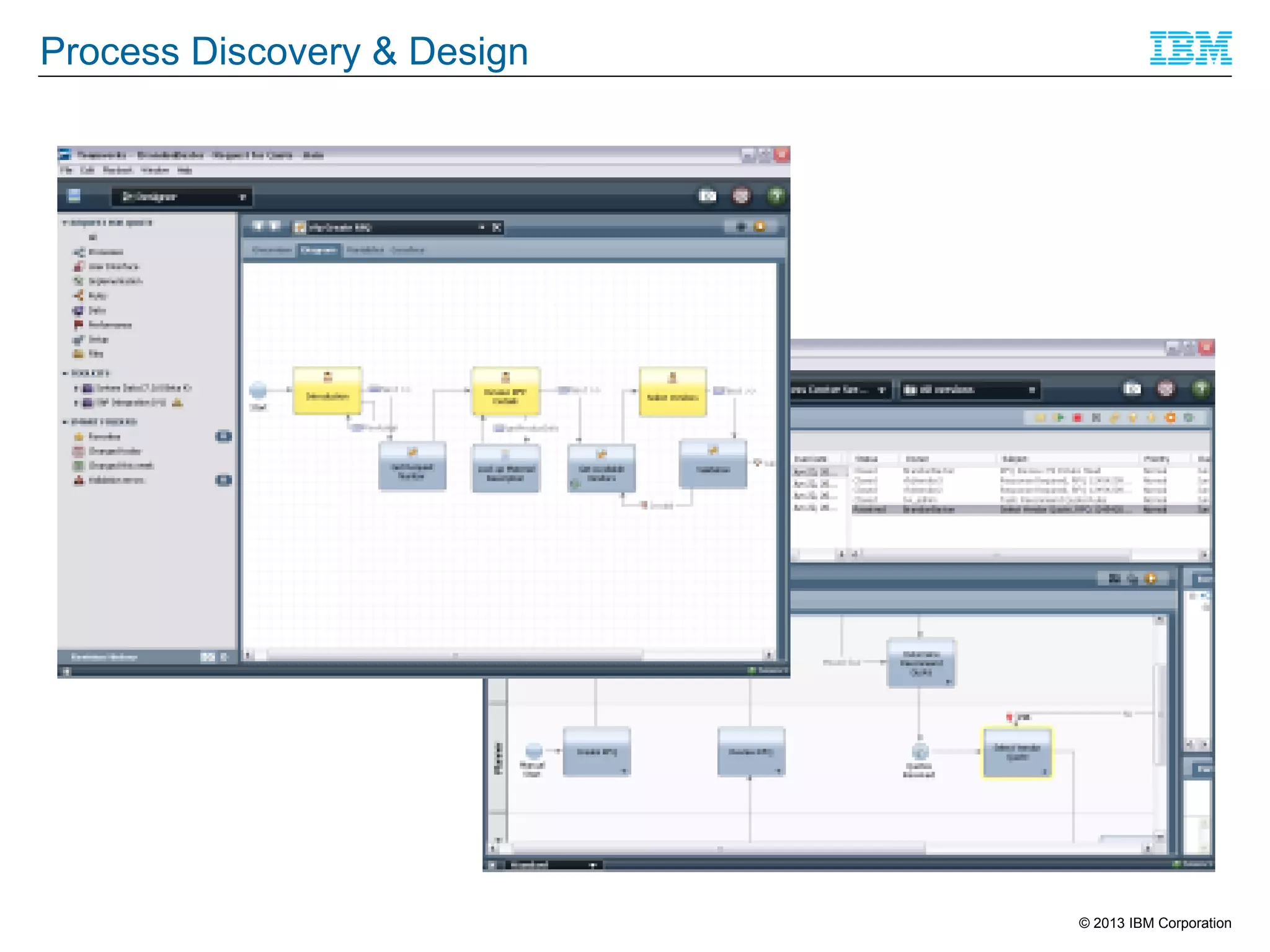Select Implementation category in library panel
Screen dimensions: 1270x952
pyautogui.click(x=108, y=281)
